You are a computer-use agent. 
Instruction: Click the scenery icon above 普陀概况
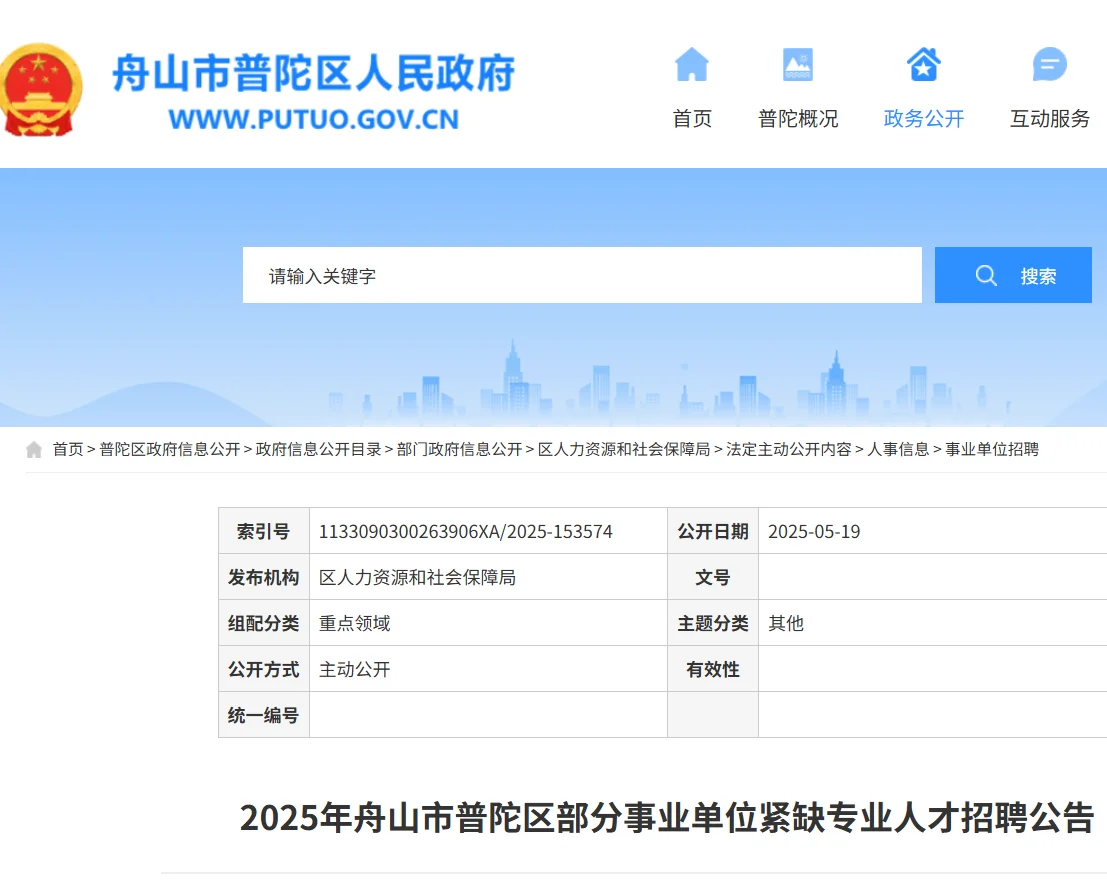[799, 64]
